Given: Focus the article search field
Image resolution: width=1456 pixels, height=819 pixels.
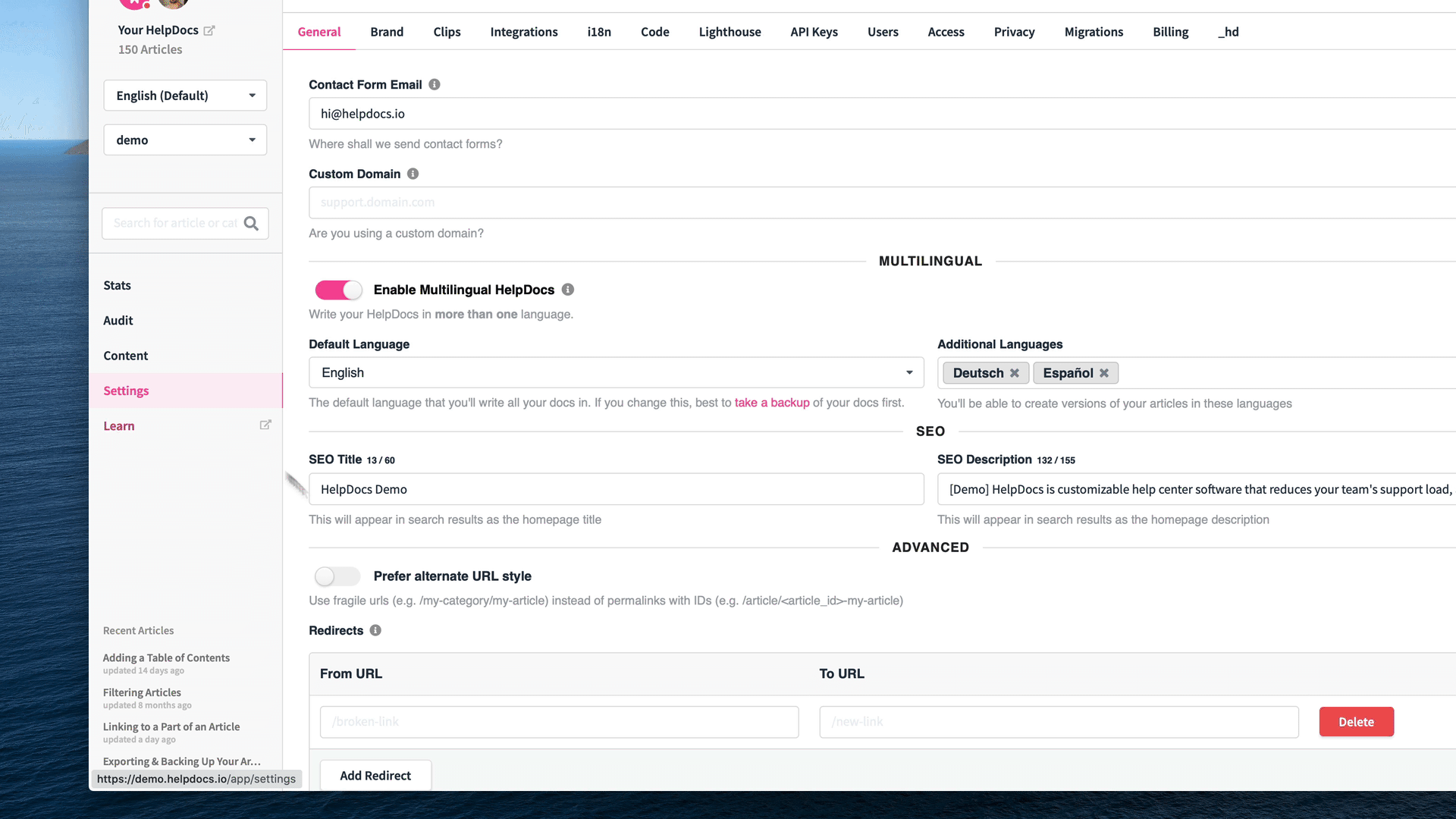Looking at the screenshot, I should coord(175,223).
